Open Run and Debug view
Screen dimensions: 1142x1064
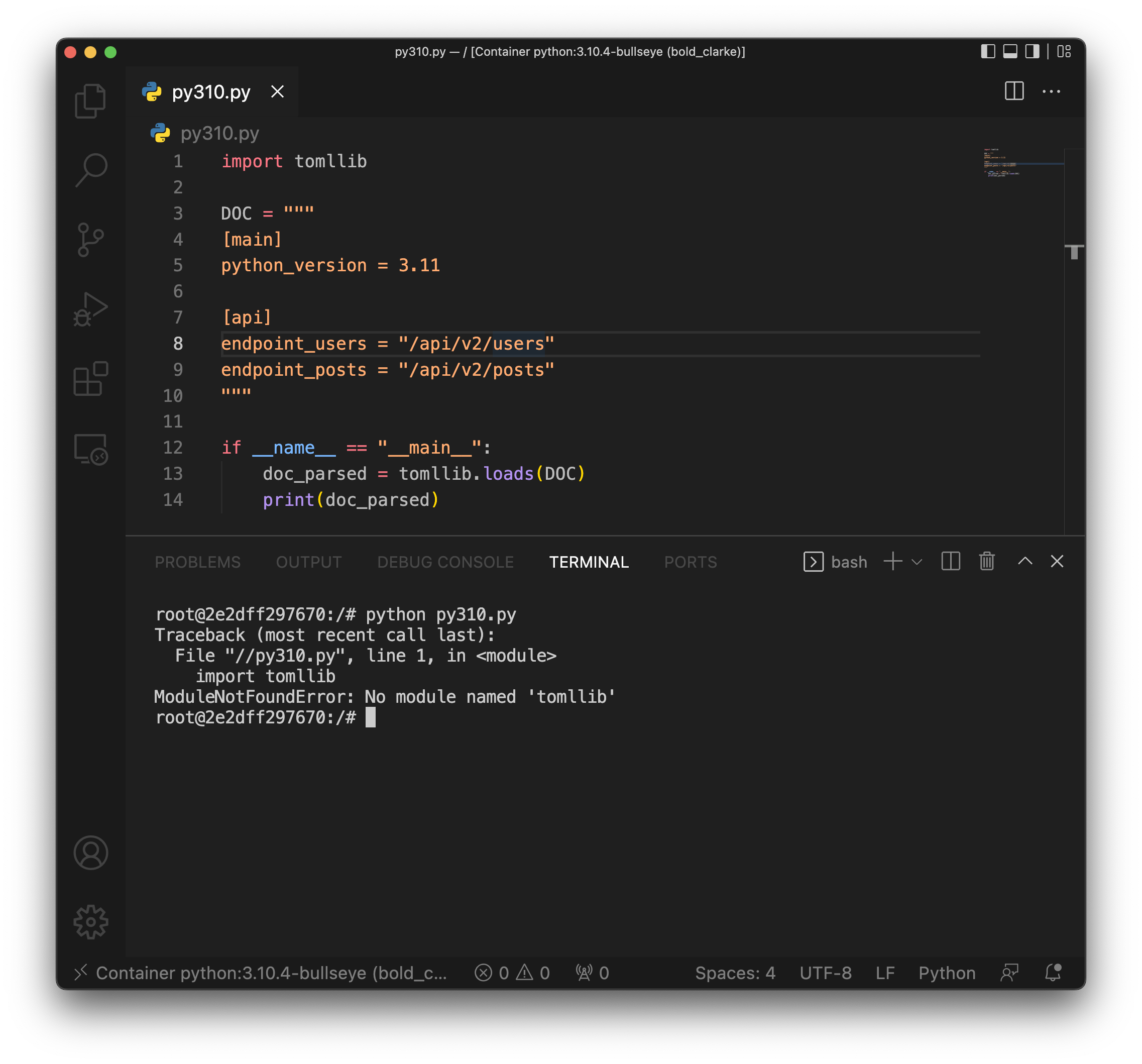coord(90,309)
